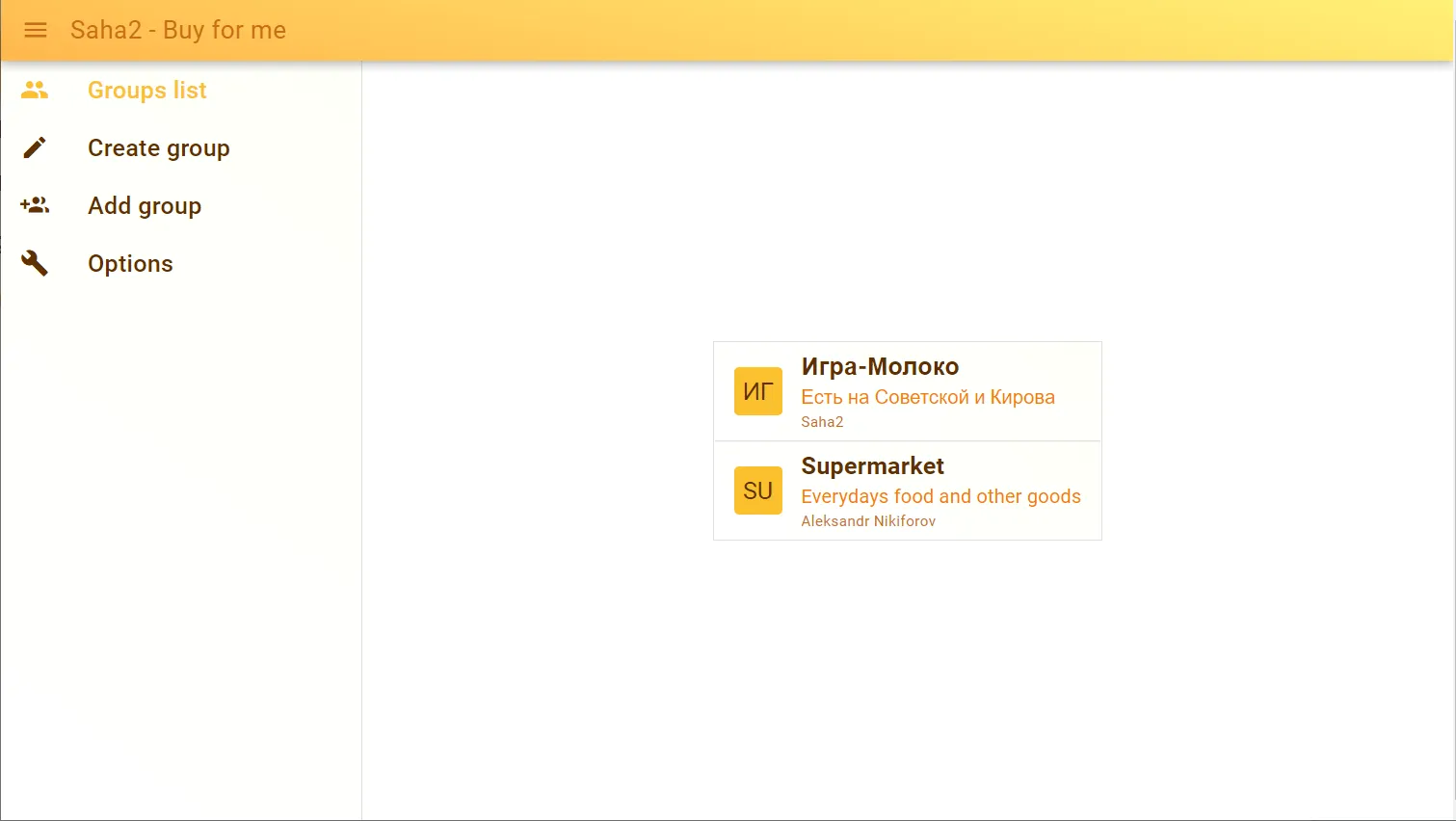Click the SU group avatar badge

[757, 490]
